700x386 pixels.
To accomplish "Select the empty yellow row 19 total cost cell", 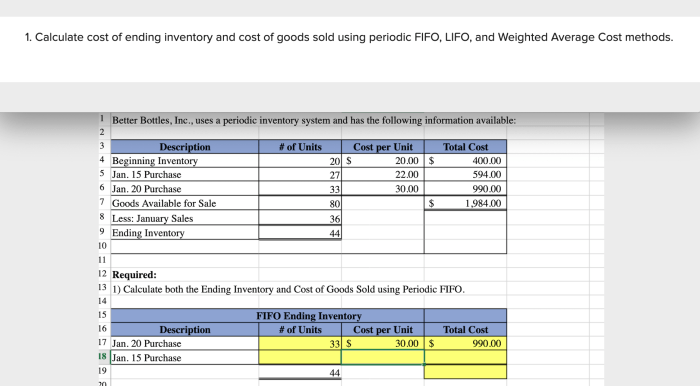I will pyautogui.click(x=465, y=372).
